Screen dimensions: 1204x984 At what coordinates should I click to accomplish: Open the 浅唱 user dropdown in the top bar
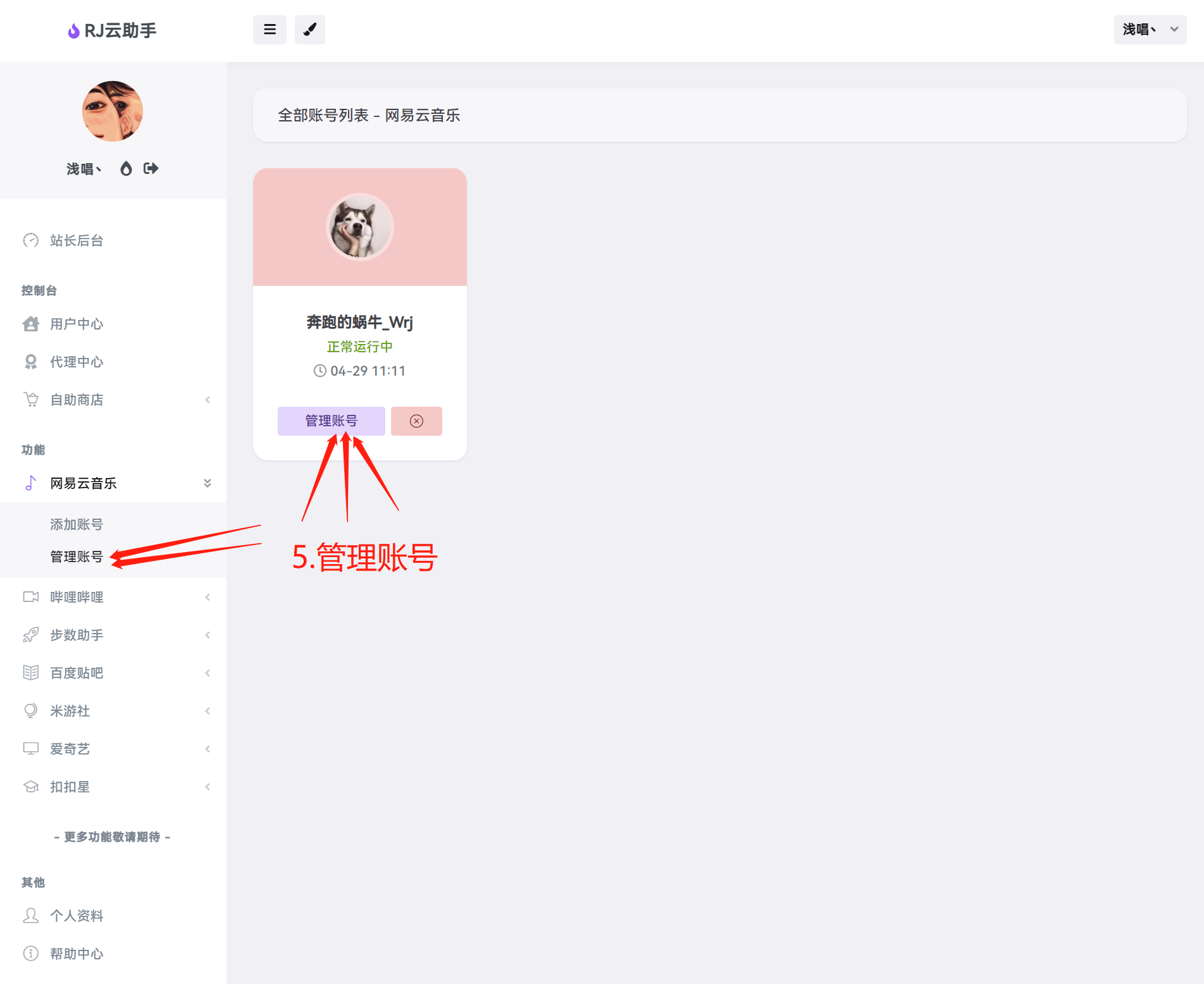click(1150, 30)
